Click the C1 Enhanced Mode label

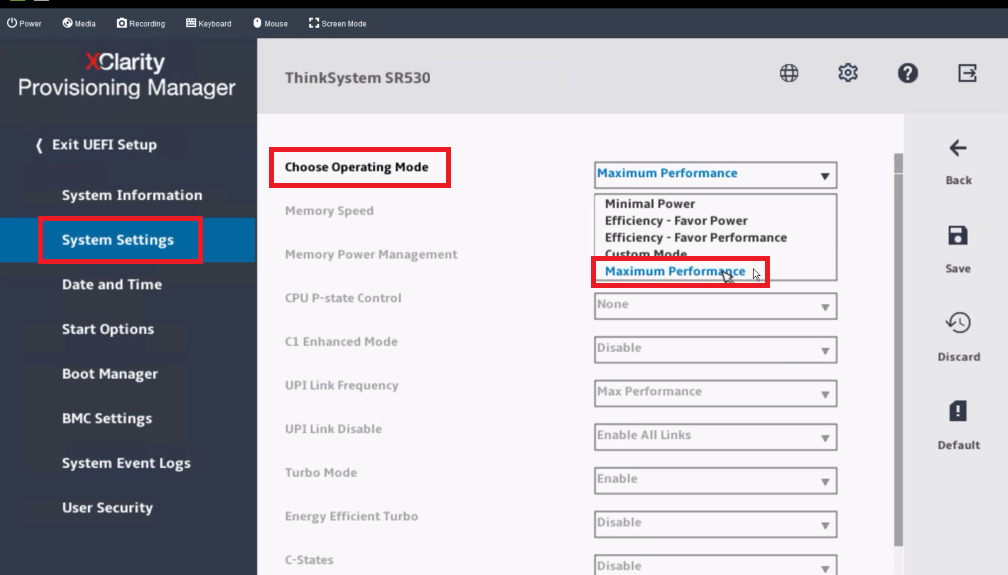click(x=341, y=342)
